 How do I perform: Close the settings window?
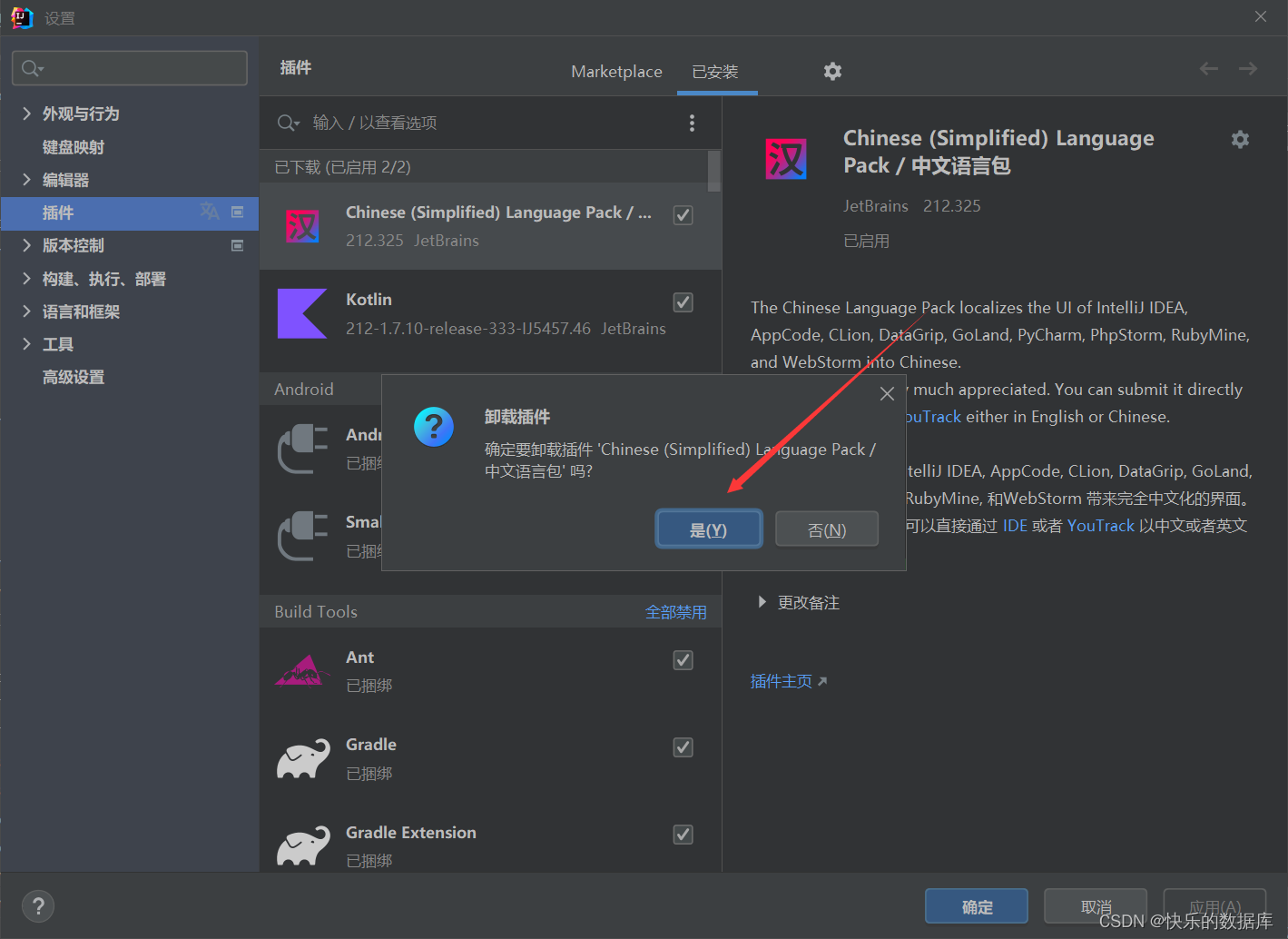coord(1261,16)
